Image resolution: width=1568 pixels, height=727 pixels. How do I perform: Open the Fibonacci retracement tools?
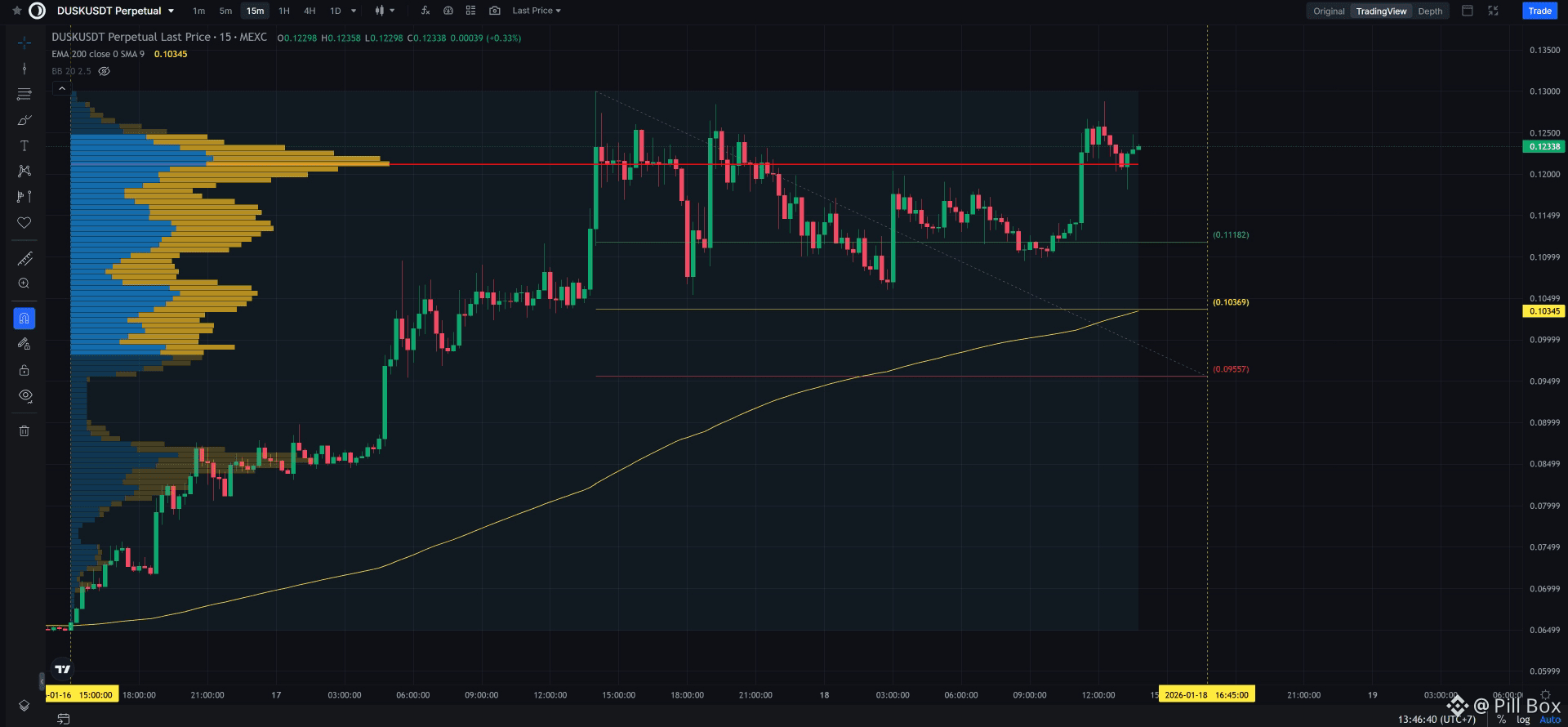[x=24, y=95]
